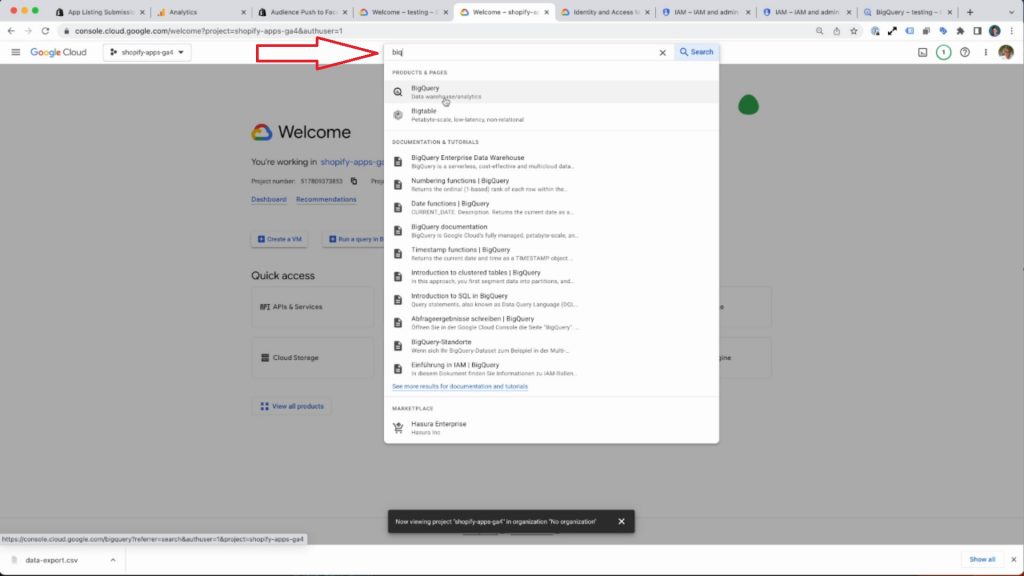Bookmark this page with star icon
Viewport: 1024px width, 576px height.
point(854,31)
